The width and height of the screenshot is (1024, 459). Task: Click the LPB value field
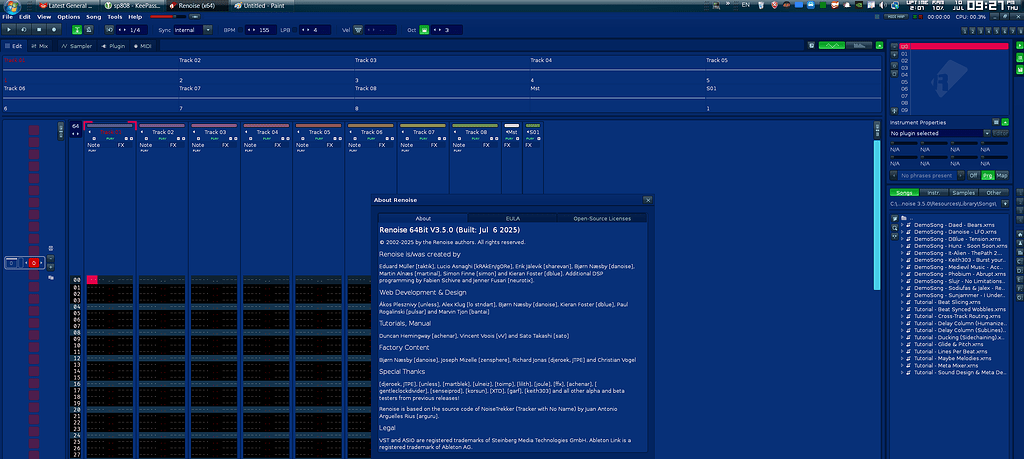(314, 30)
